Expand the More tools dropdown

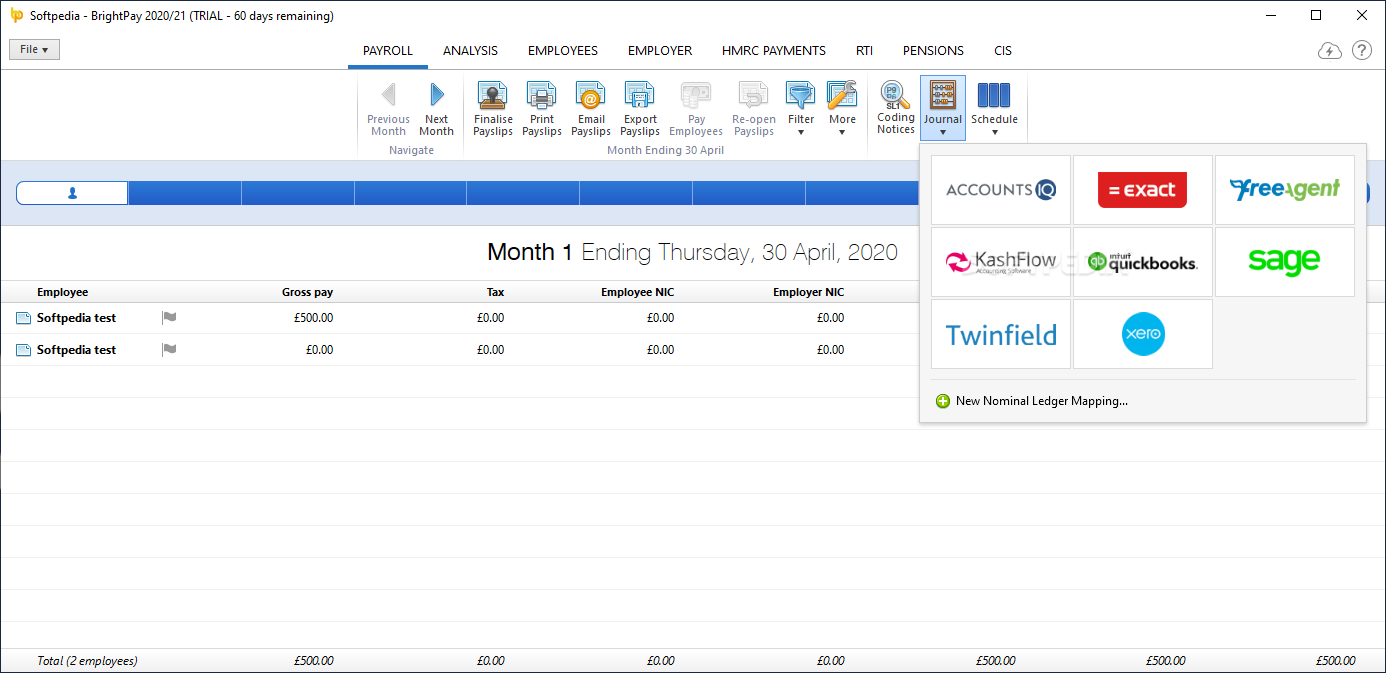click(x=842, y=109)
